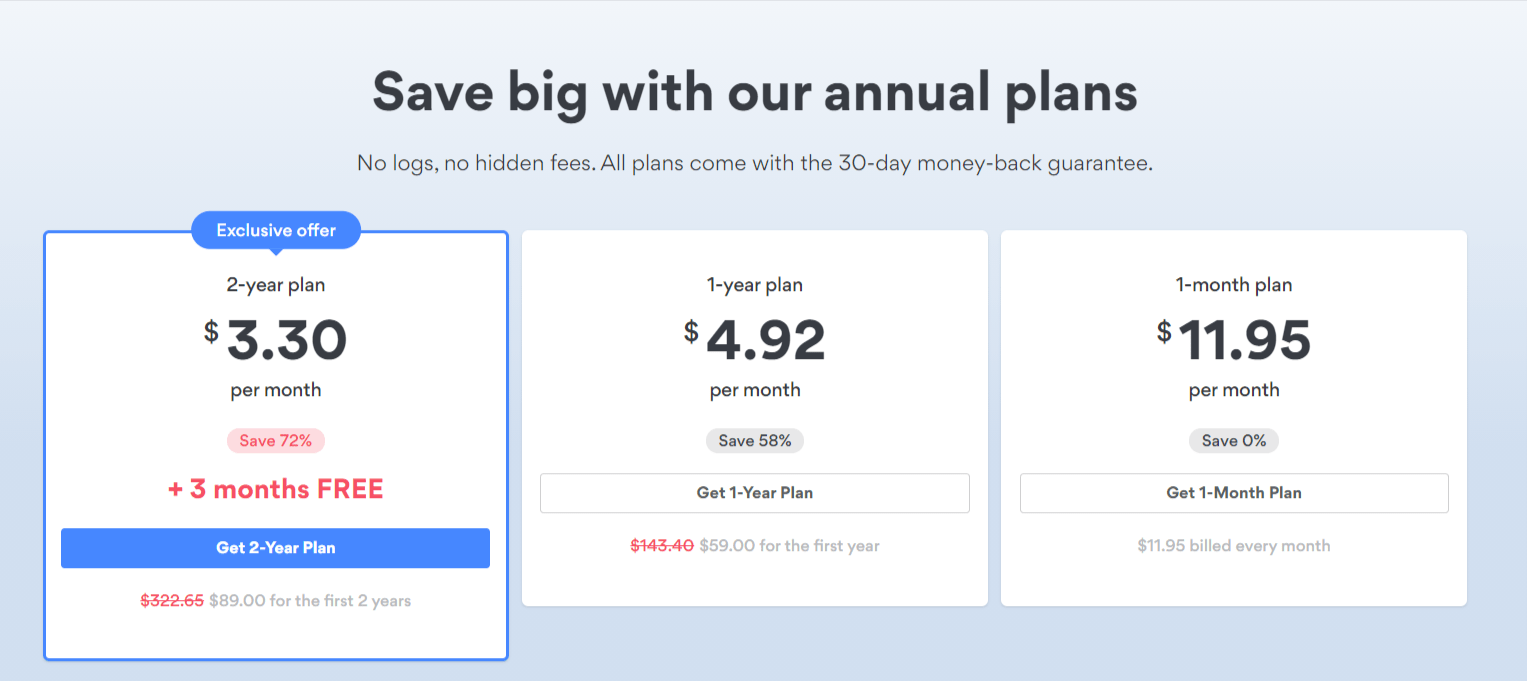
Task: Click the Get 1-Year Plan button
Action: 755,493
